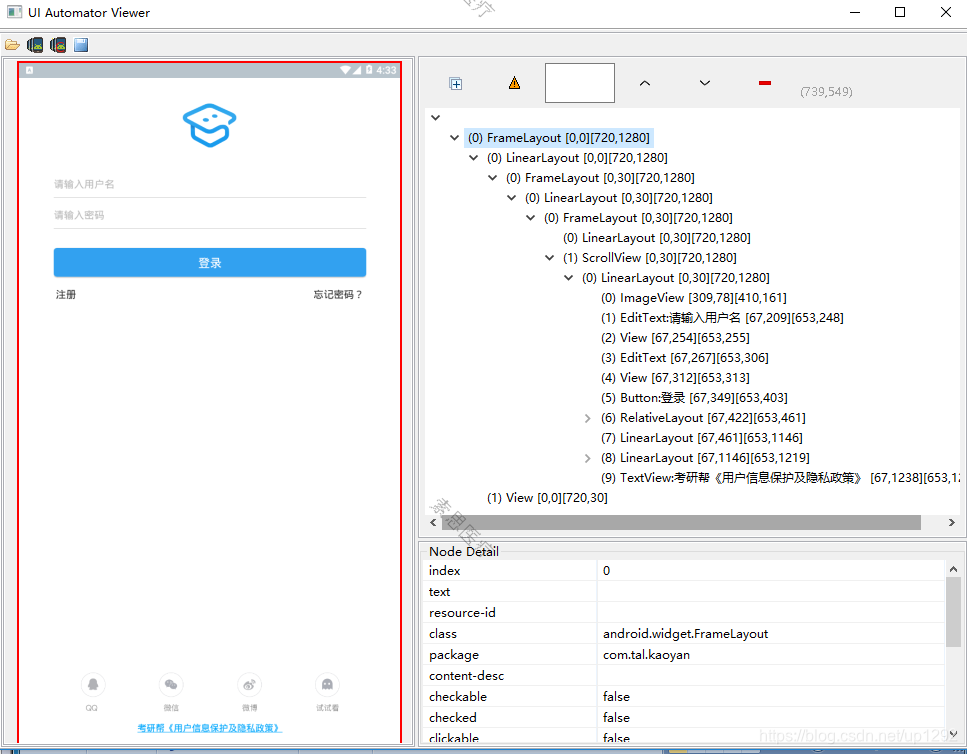Screen dimensions: 967x754
Task: Click the privacy policy link in the screenshot
Action: 209,728
